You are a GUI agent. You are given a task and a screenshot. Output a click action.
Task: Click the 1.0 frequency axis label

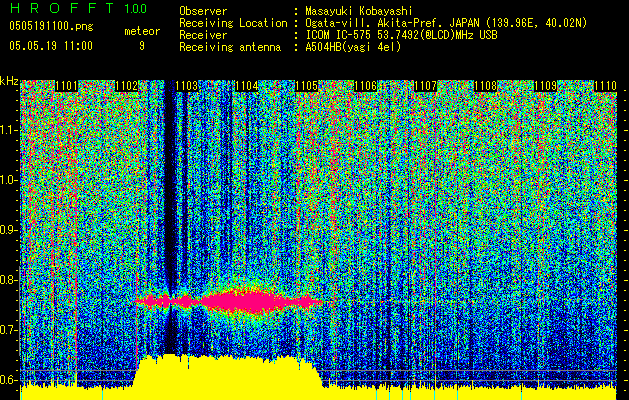tap(9, 180)
